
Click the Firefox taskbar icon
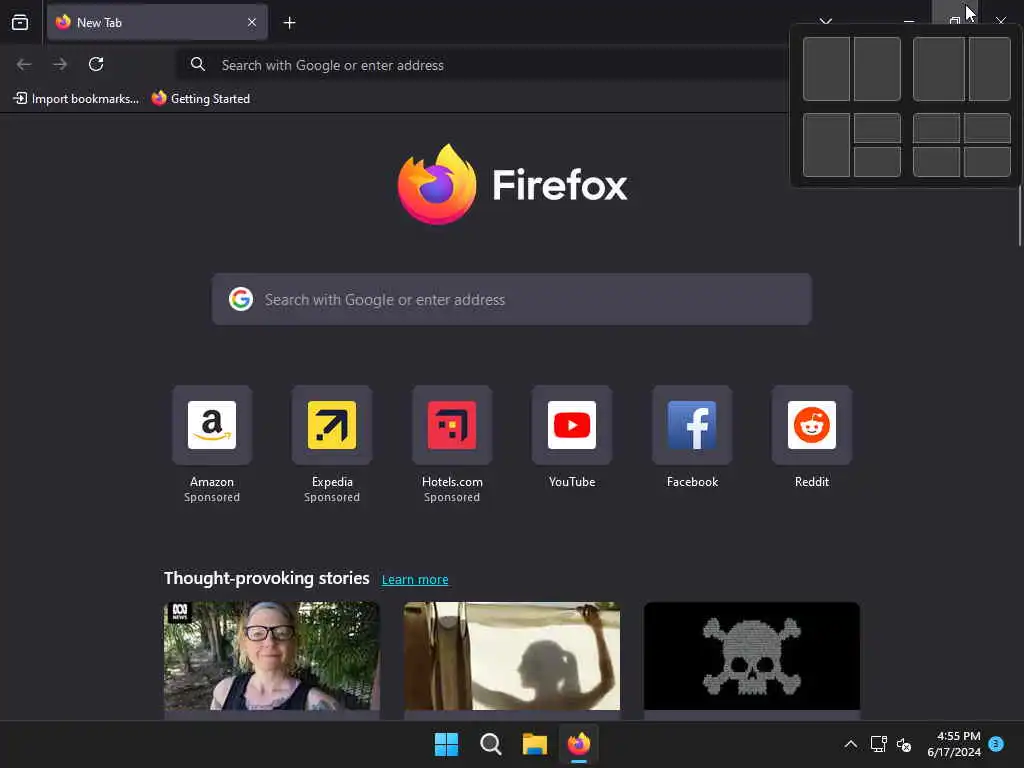click(x=579, y=744)
